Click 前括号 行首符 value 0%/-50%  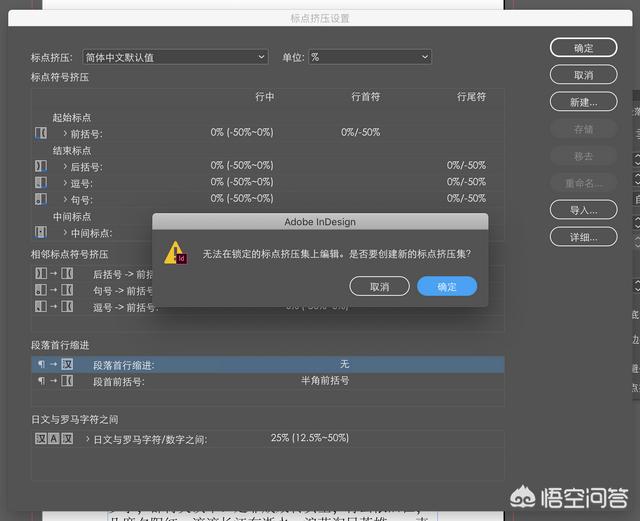click(360, 132)
